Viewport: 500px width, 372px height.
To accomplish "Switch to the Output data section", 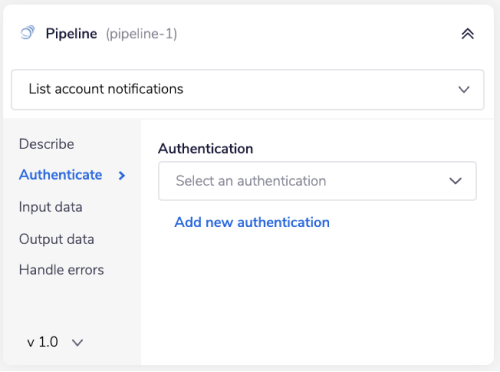I will 57,239.
